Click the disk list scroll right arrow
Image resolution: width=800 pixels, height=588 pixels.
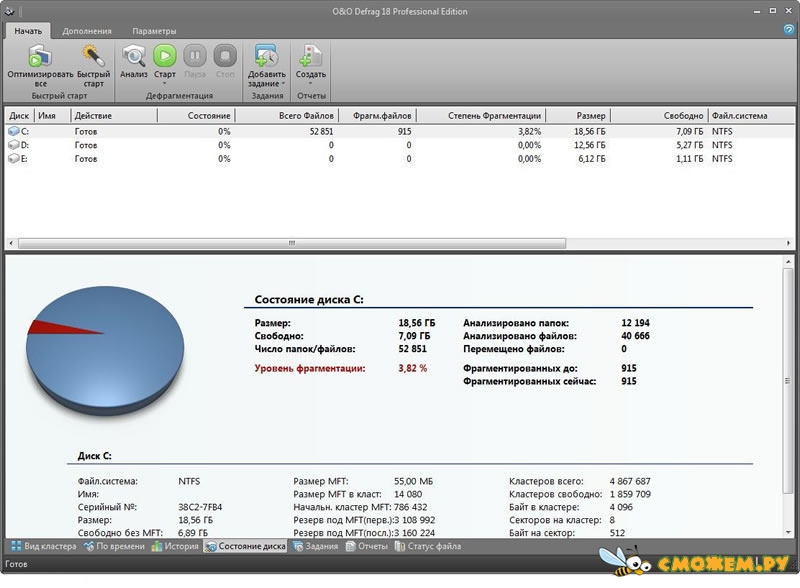click(x=788, y=243)
